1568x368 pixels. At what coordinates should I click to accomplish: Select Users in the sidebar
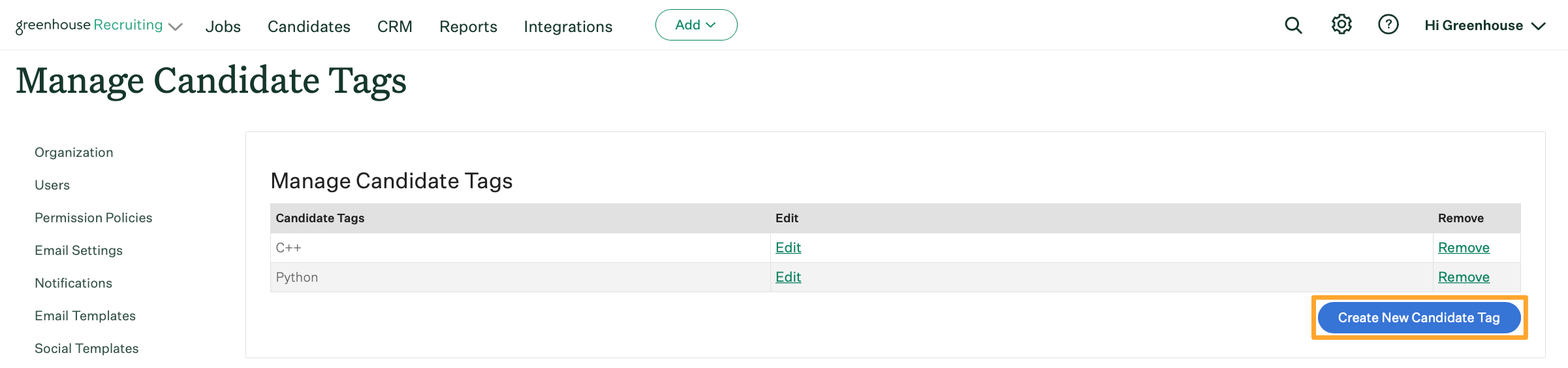pyautogui.click(x=52, y=185)
